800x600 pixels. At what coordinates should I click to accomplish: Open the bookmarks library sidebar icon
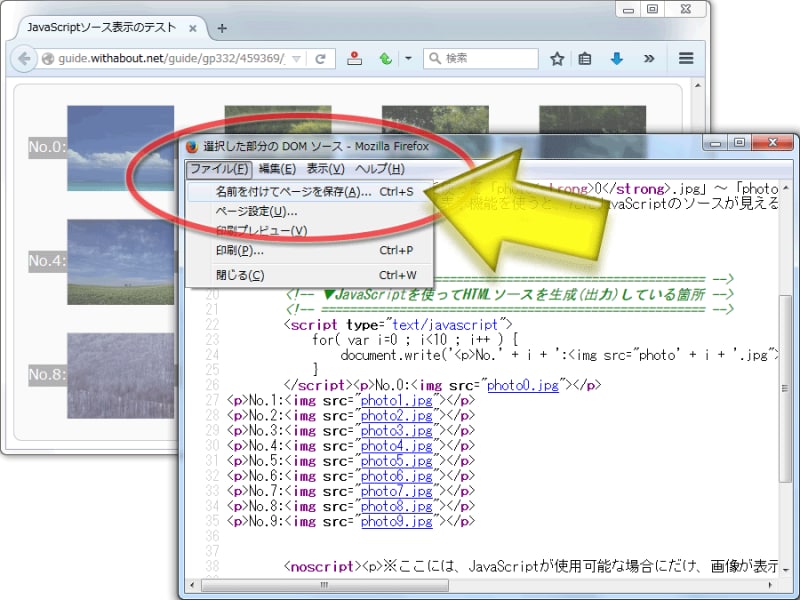(x=584, y=58)
